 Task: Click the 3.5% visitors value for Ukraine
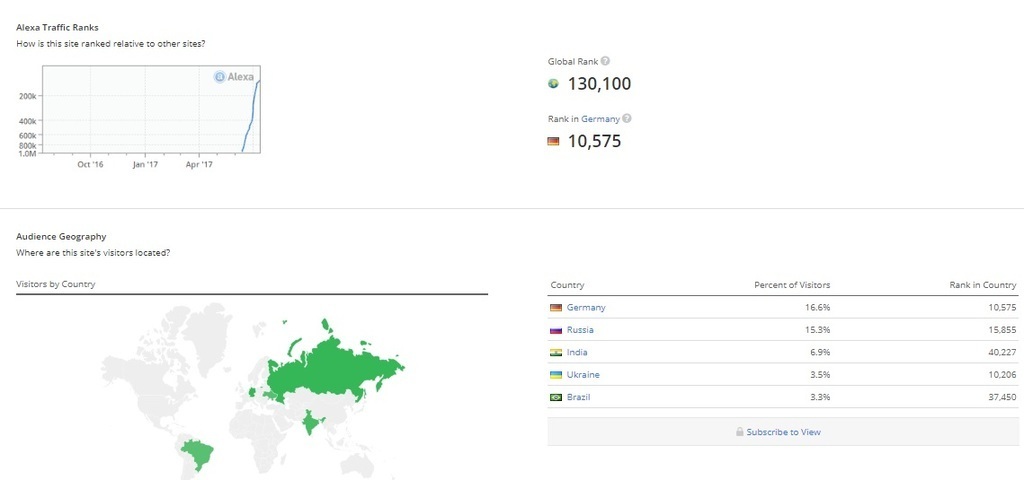click(820, 375)
